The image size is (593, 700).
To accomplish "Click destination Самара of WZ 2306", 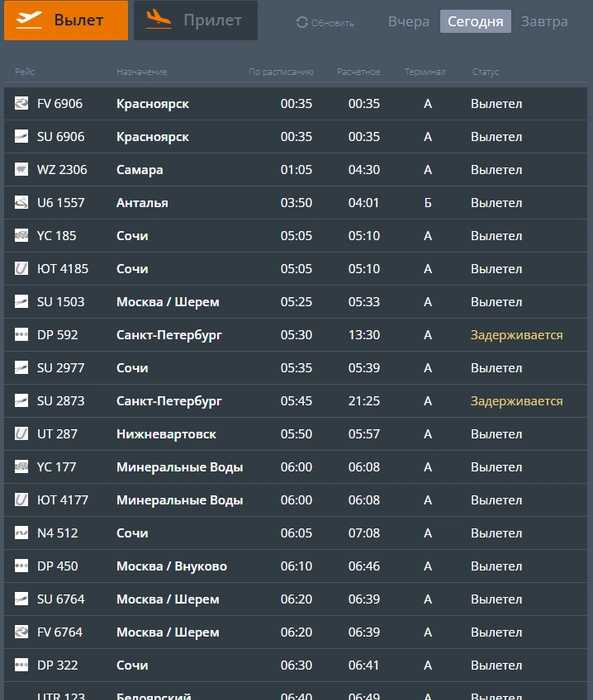I will point(140,170).
